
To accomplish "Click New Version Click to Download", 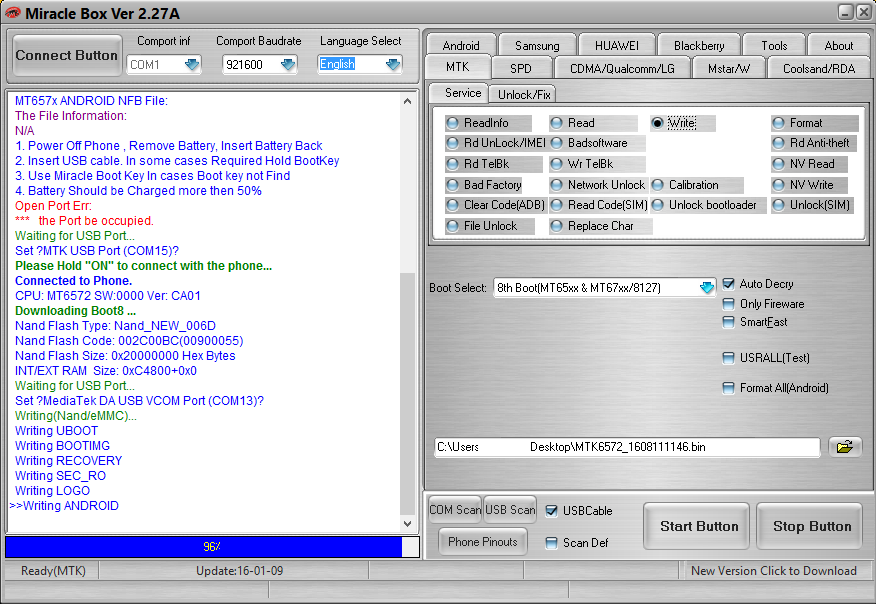I will [x=774, y=570].
